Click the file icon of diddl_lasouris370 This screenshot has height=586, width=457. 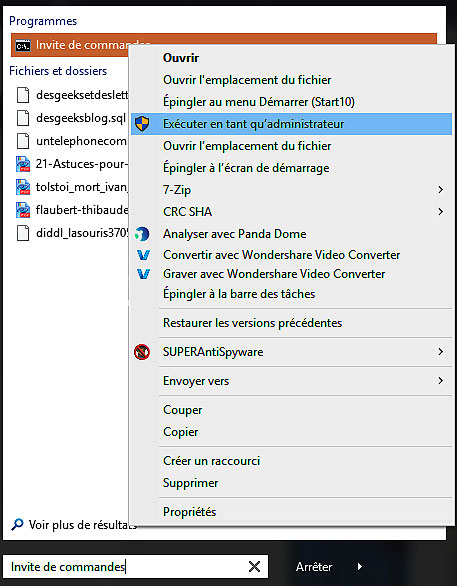click(23, 233)
